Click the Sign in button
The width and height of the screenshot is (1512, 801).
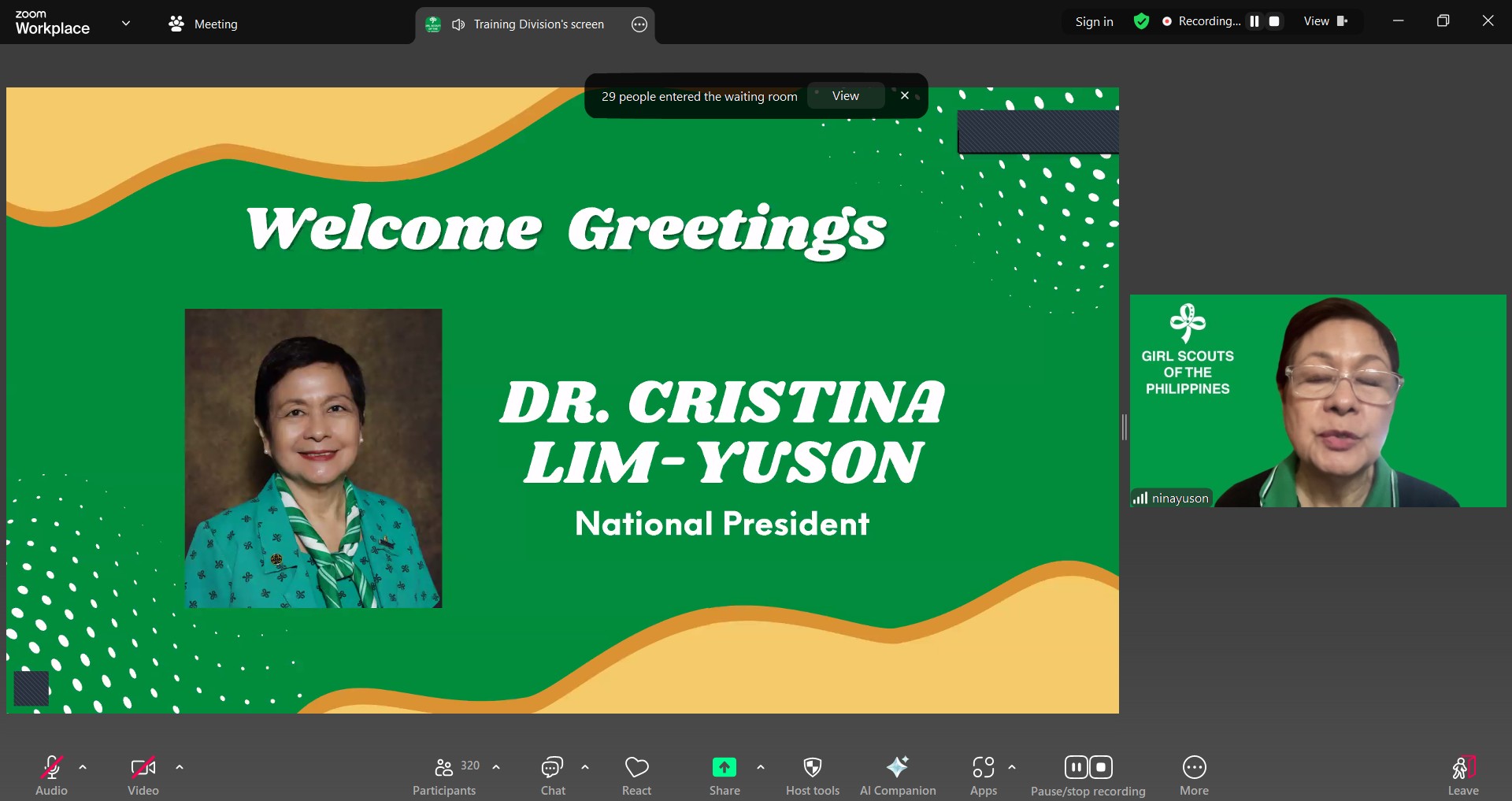[1095, 22]
